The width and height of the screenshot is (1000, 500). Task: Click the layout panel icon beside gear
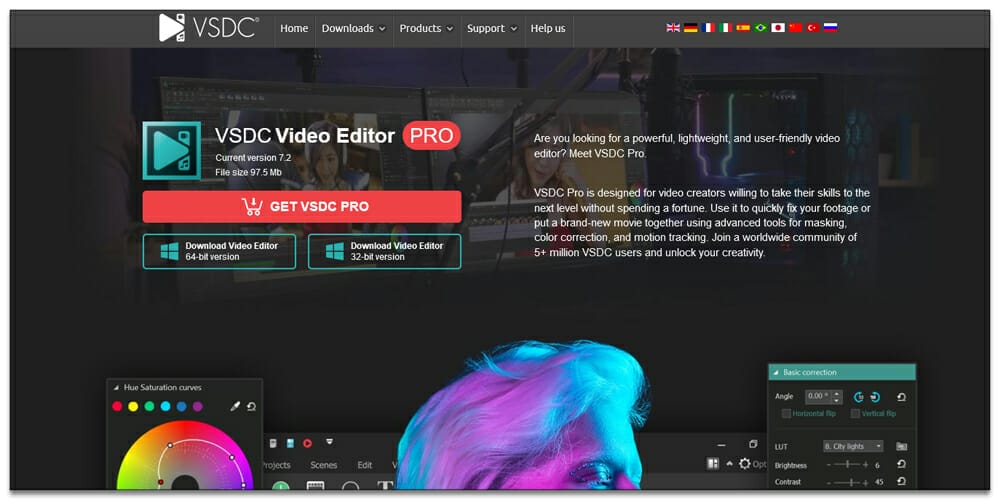(713, 464)
